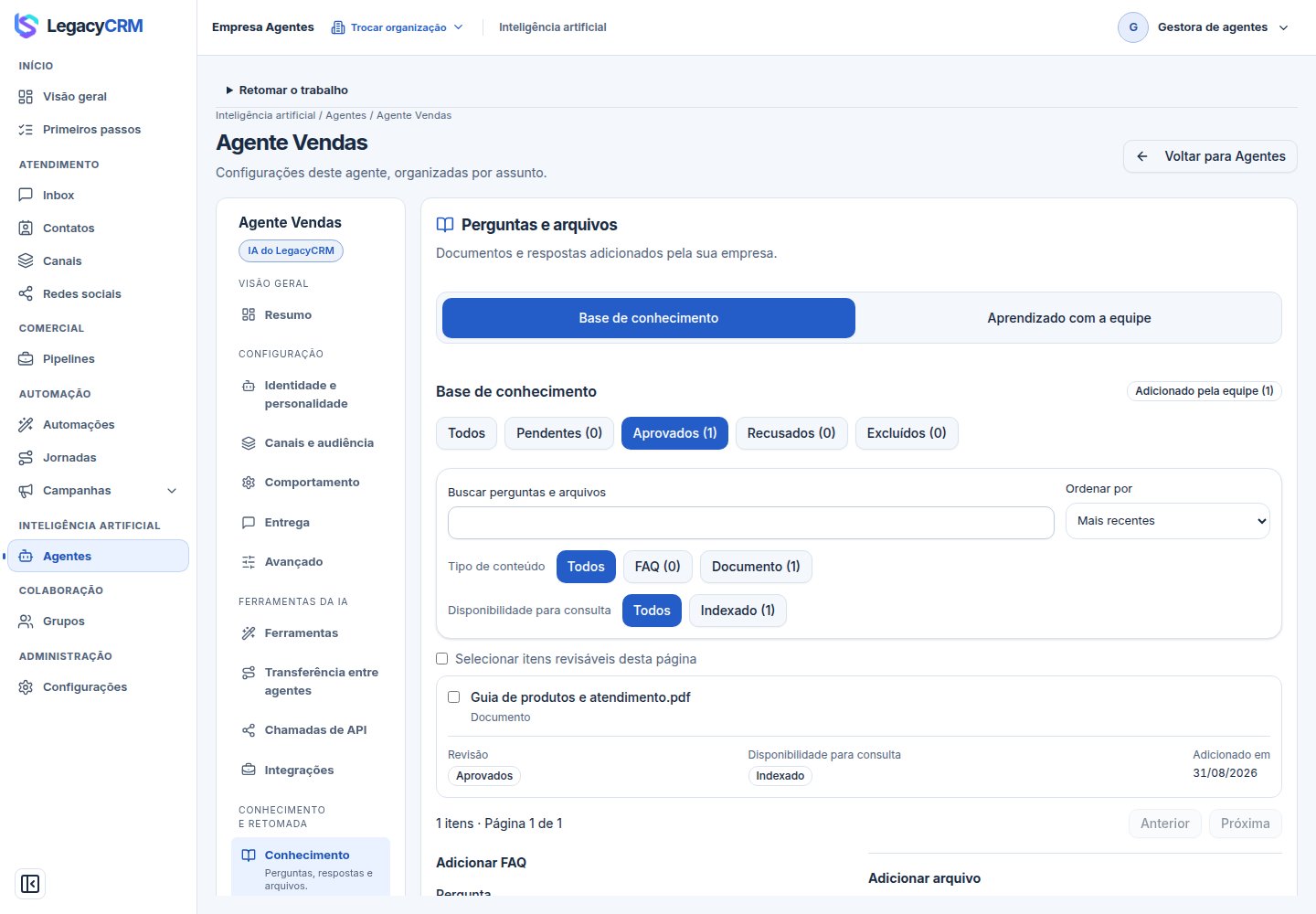This screenshot has width=1316, height=914.
Task: Open Transferência entre agentes settings
Action: click(311, 682)
